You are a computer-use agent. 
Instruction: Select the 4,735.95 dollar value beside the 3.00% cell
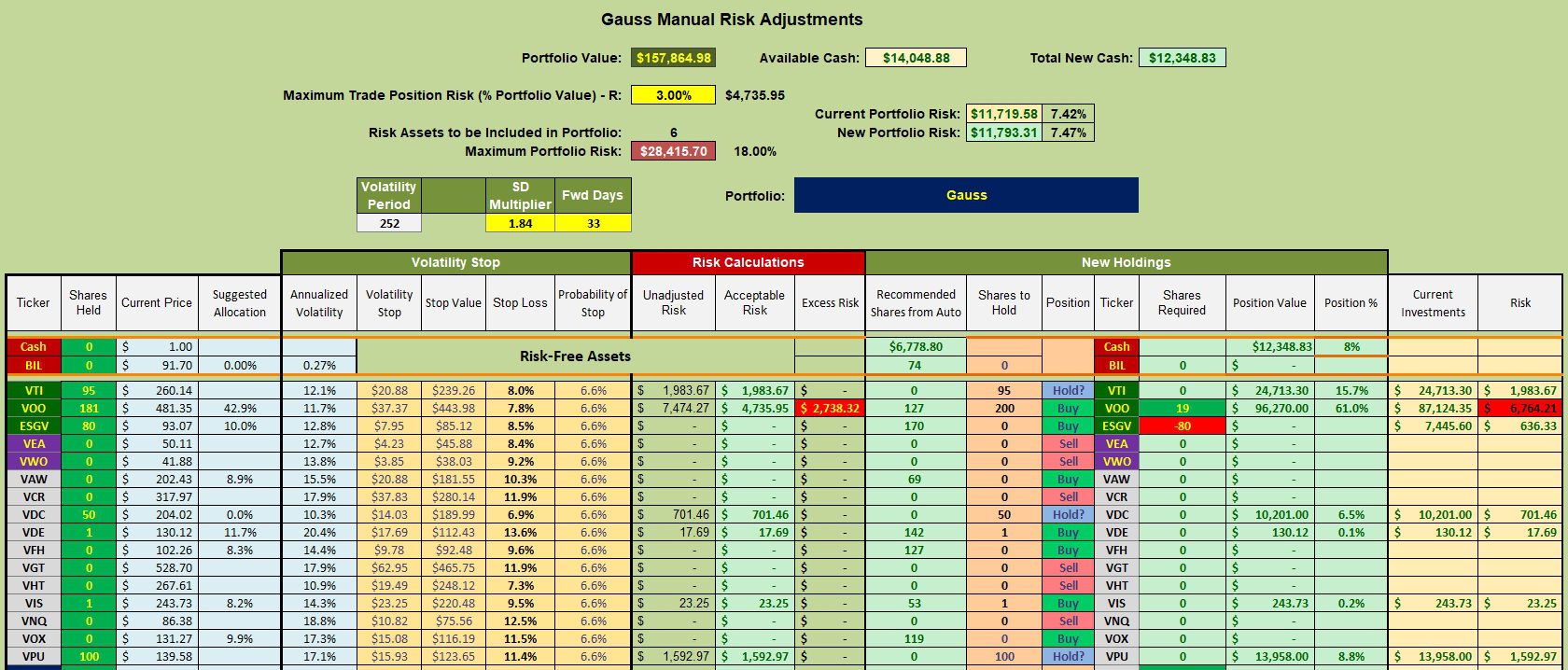[755, 95]
